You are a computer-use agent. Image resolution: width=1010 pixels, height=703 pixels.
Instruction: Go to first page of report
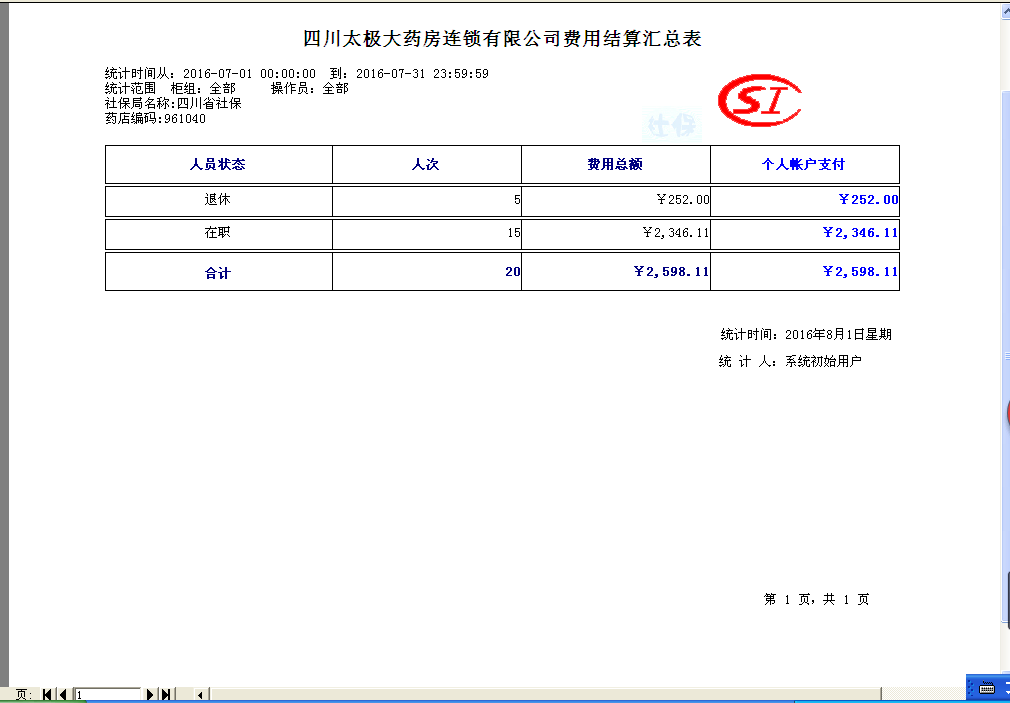(x=48, y=695)
